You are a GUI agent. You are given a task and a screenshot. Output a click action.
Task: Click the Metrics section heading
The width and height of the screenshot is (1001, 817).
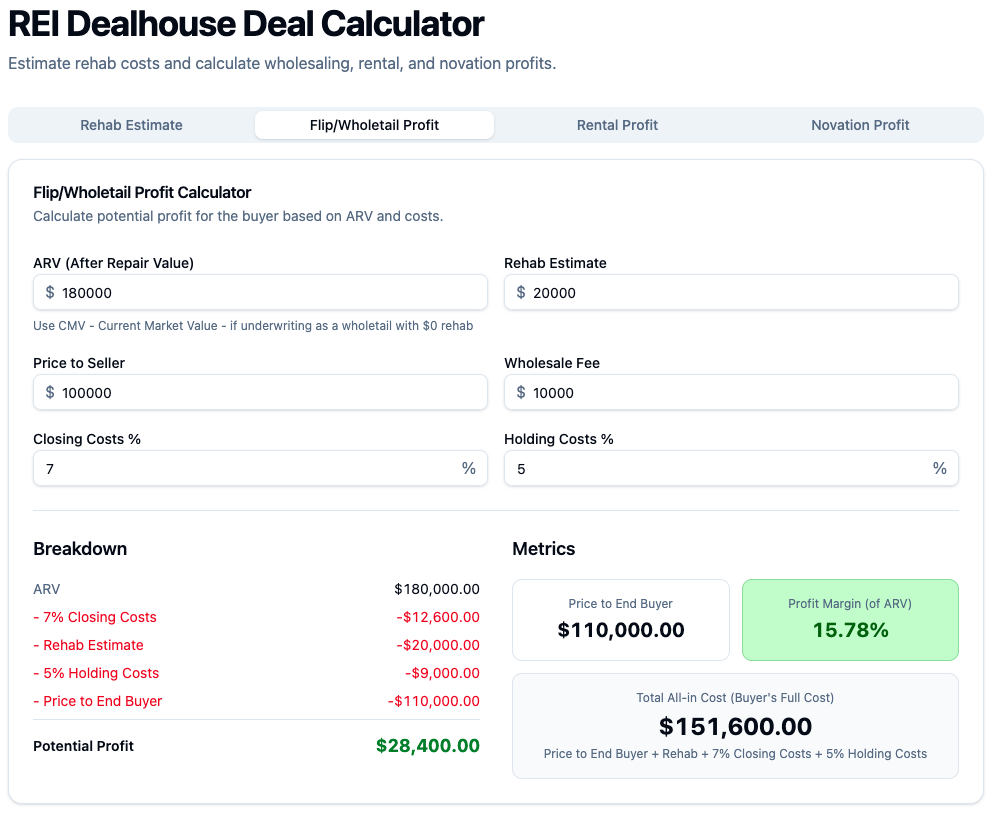[544, 549]
